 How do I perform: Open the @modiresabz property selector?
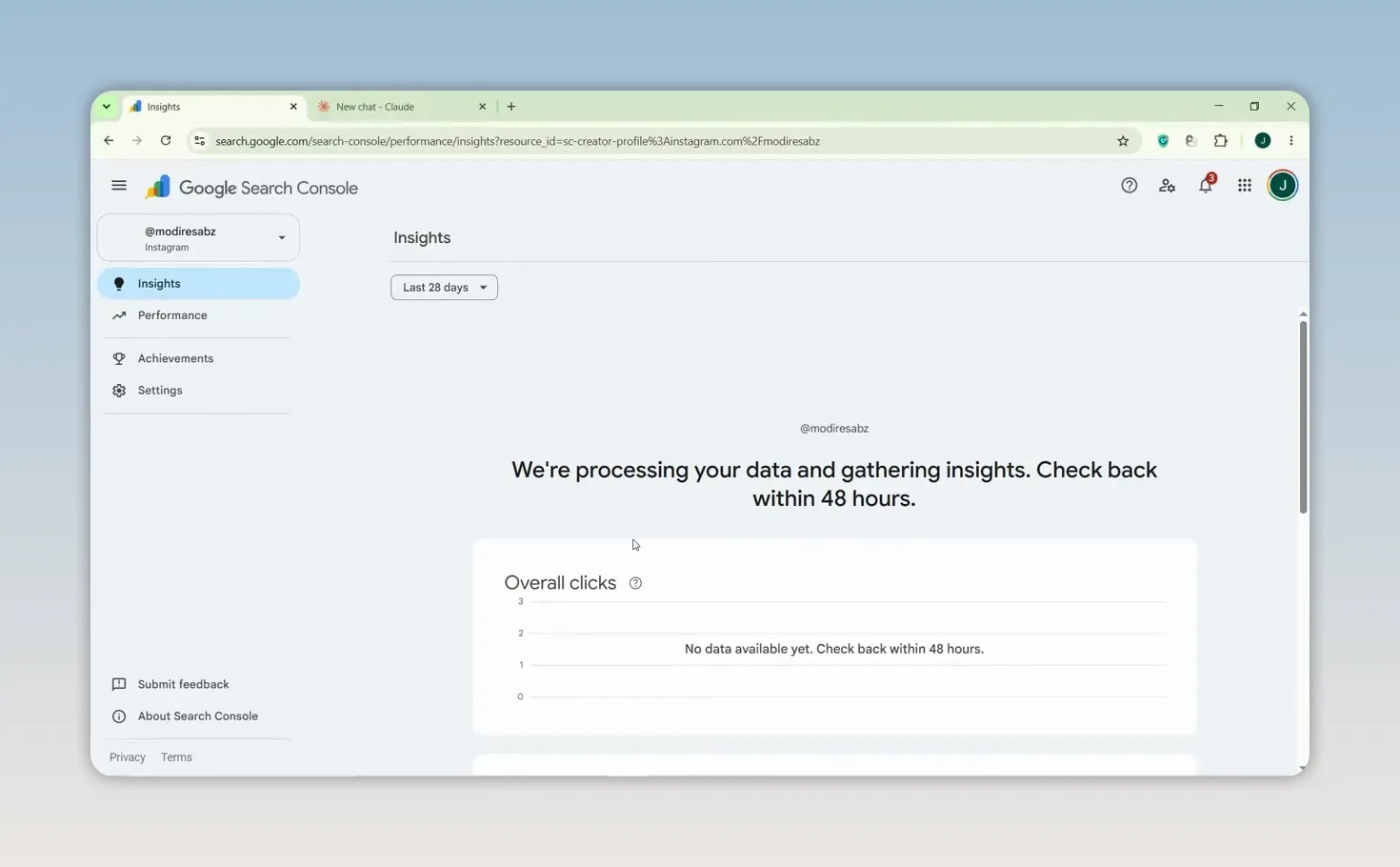[198, 238]
